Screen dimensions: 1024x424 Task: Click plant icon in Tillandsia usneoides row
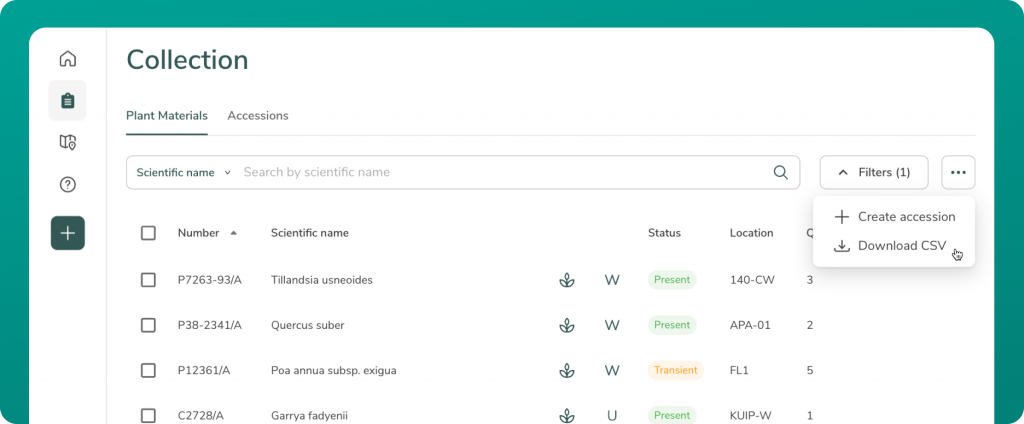click(567, 280)
